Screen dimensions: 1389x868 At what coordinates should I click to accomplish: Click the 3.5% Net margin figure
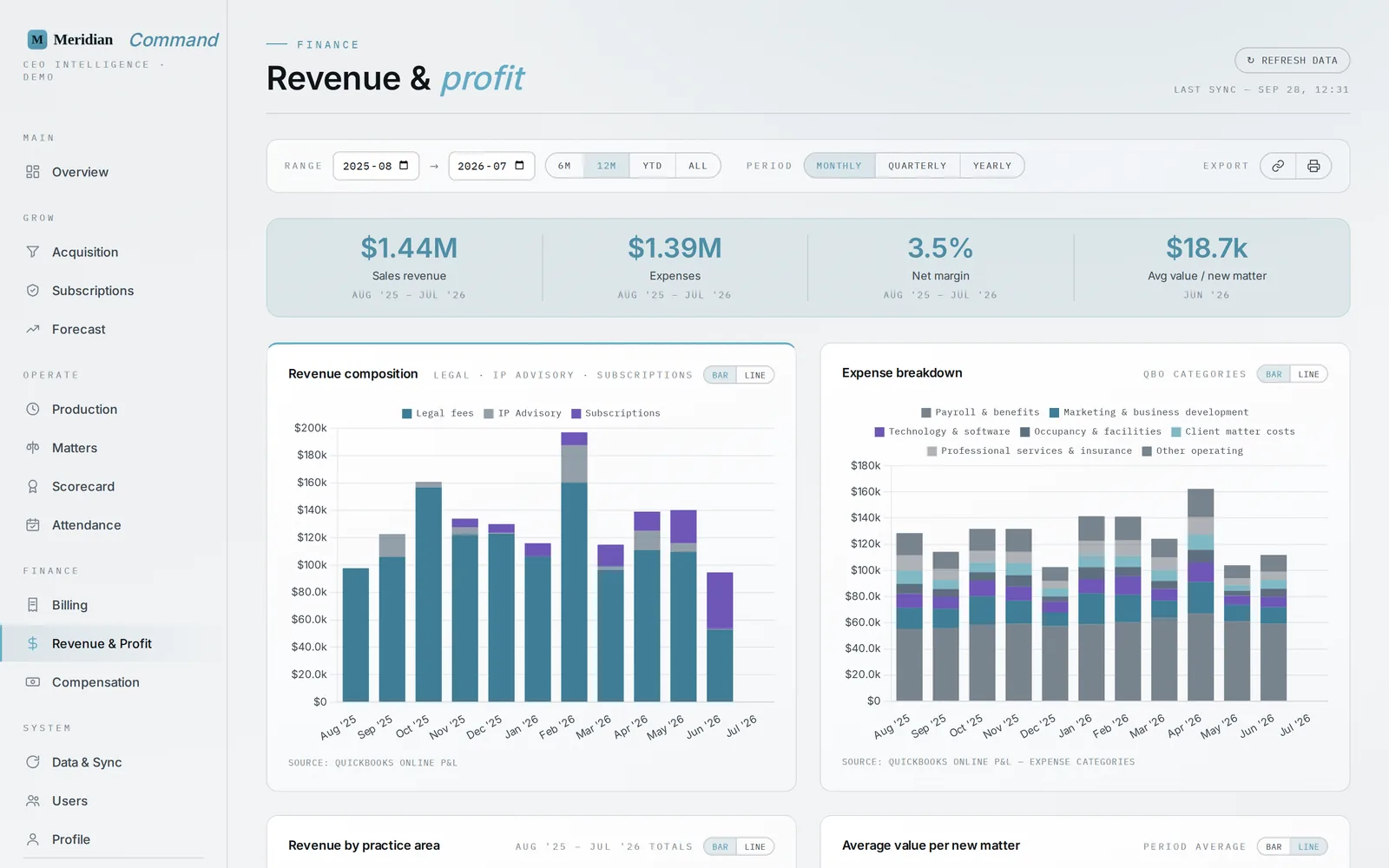(940, 248)
